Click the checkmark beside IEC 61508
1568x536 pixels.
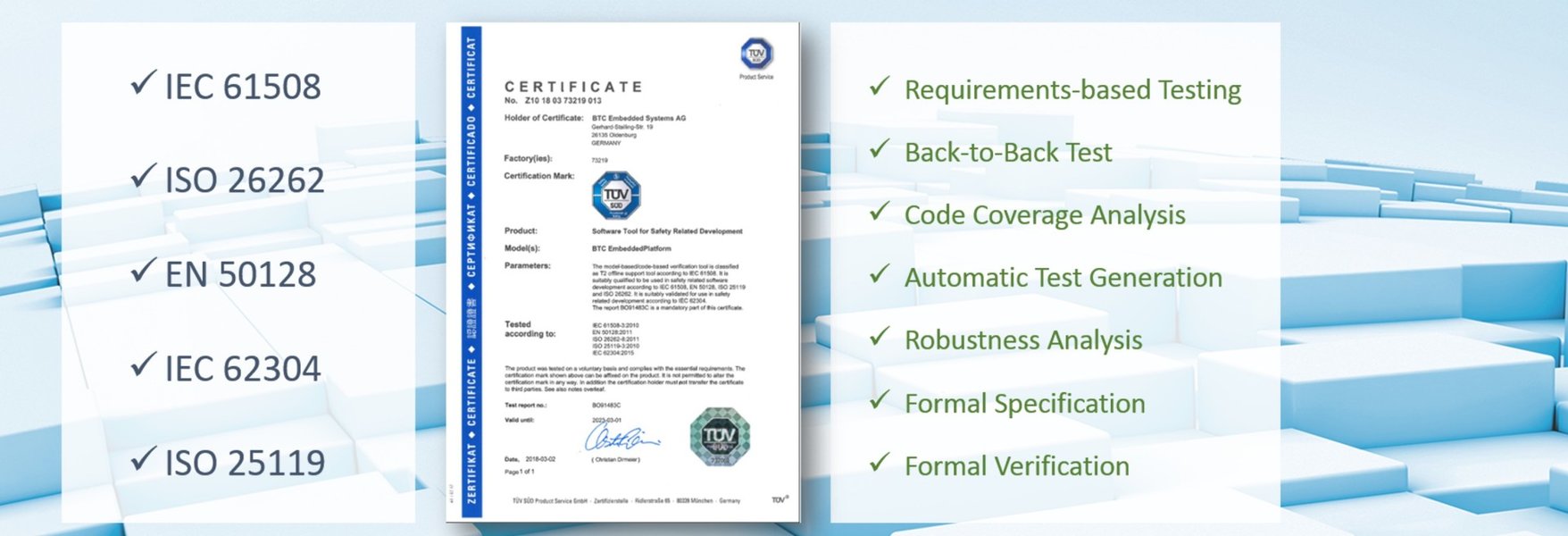pos(143,83)
